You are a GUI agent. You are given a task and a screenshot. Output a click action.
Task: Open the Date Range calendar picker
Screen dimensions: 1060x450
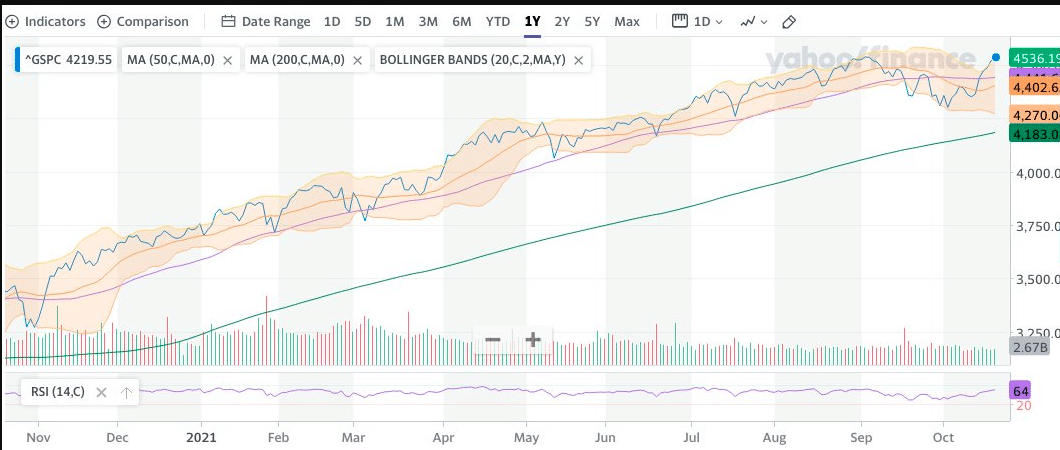[x=265, y=21]
